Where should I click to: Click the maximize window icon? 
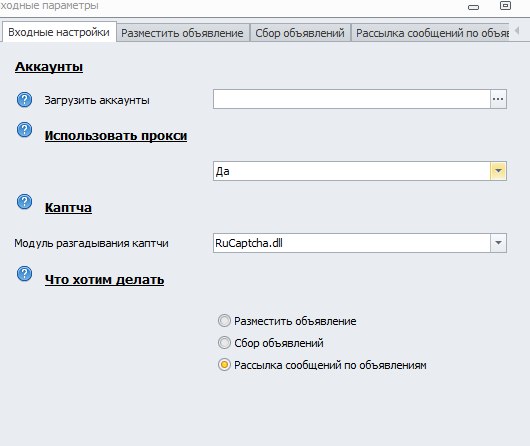(x=505, y=5)
